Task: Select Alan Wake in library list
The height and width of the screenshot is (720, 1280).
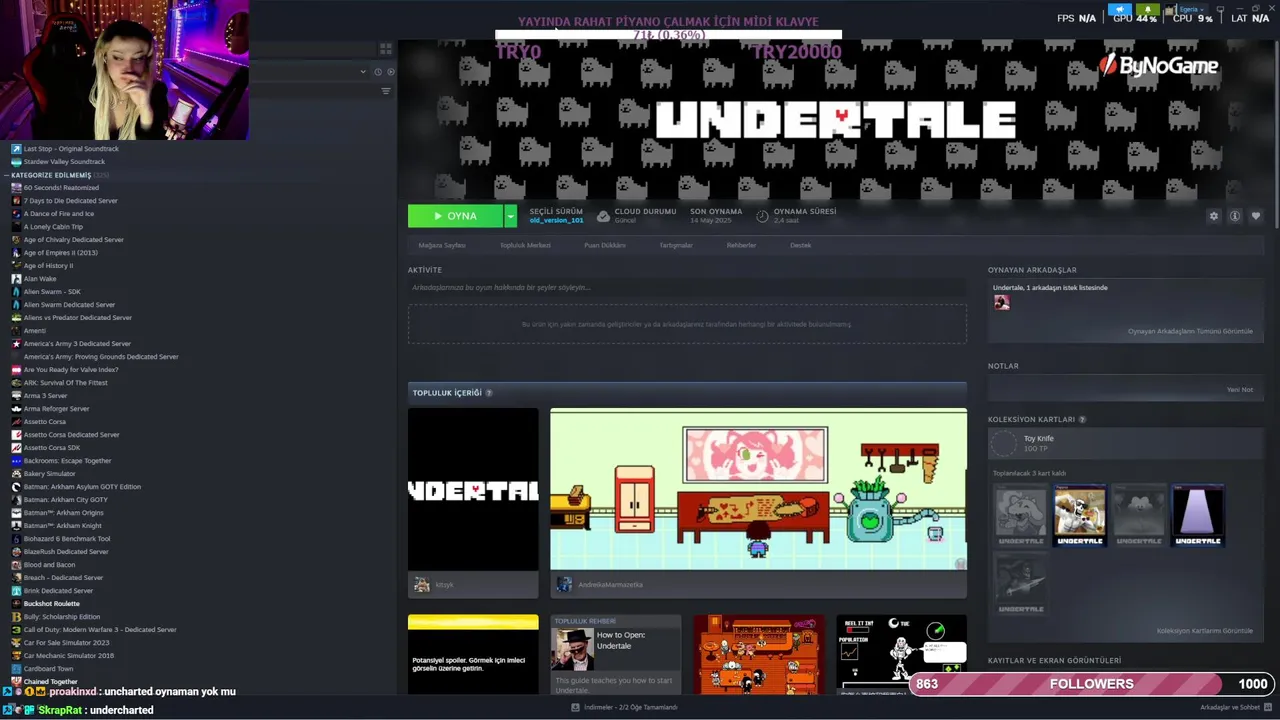Action: (40, 279)
